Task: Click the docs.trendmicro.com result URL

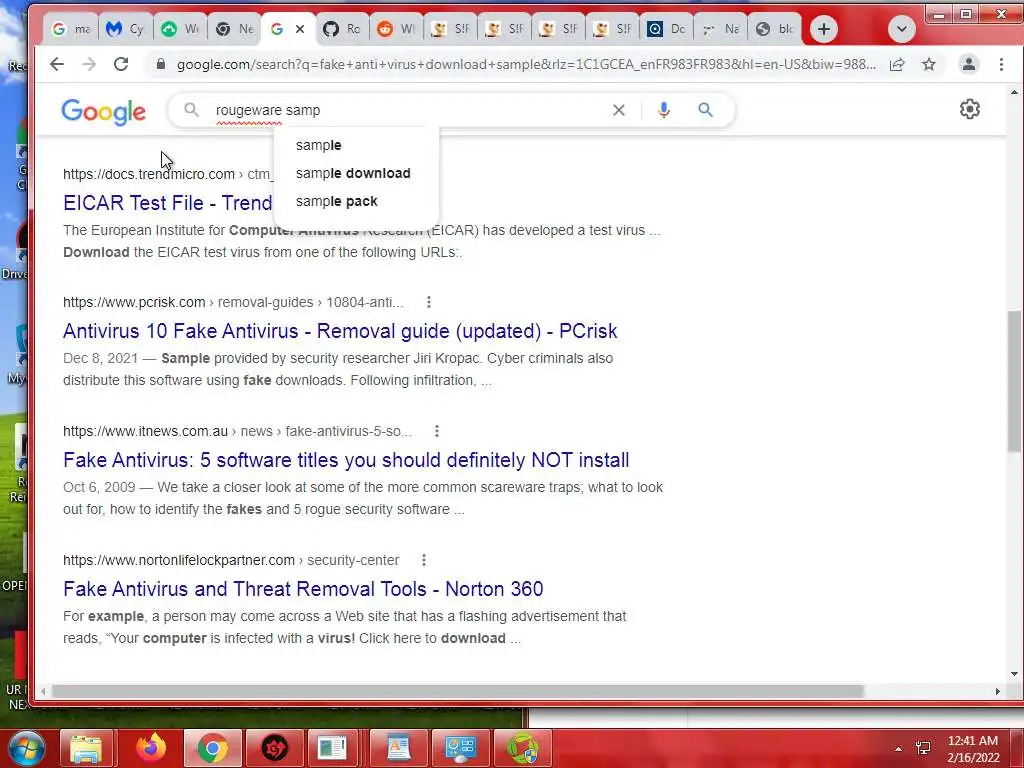Action: coord(167,174)
